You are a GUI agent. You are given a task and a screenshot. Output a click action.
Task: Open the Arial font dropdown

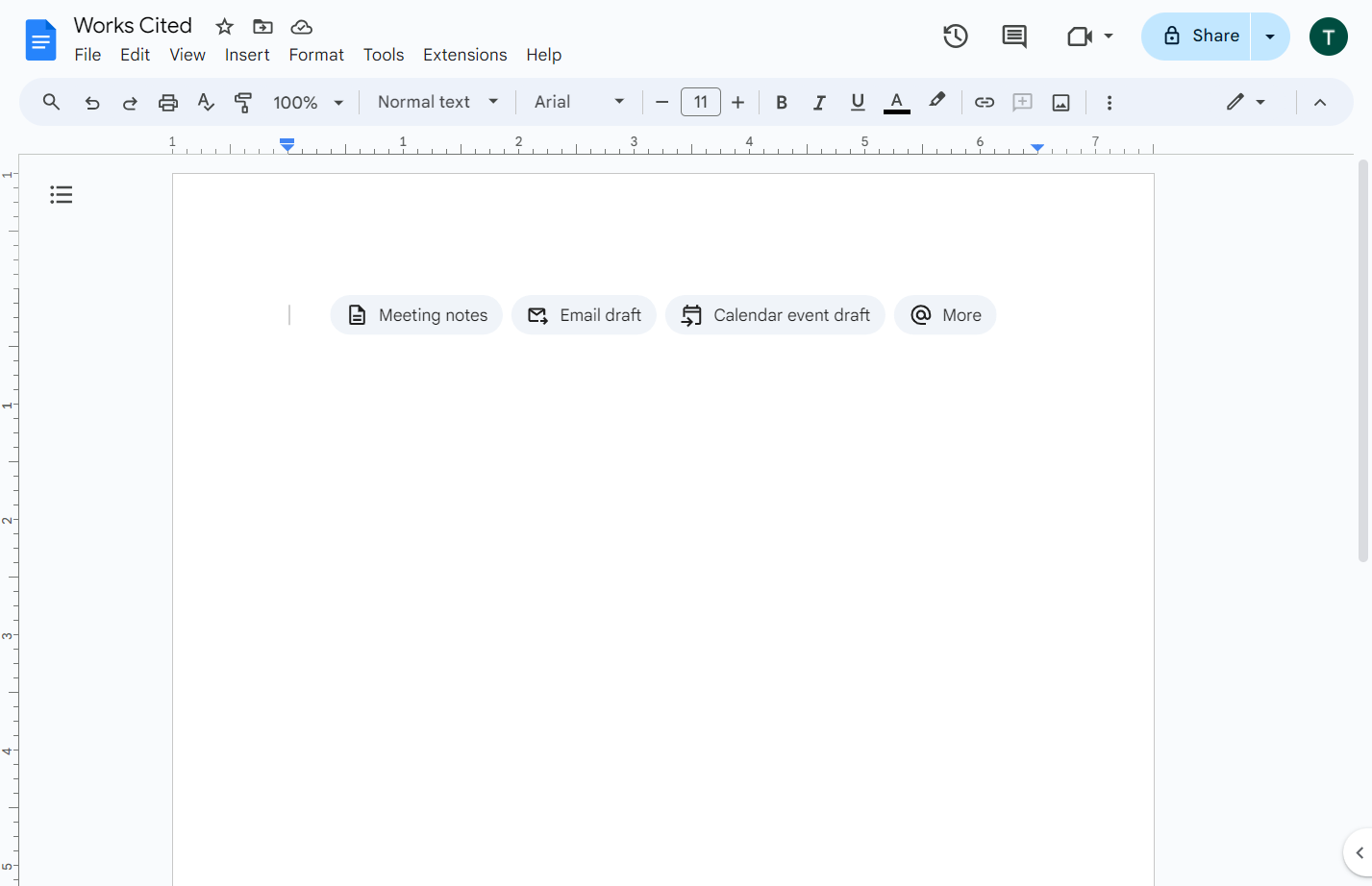tap(580, 102)
